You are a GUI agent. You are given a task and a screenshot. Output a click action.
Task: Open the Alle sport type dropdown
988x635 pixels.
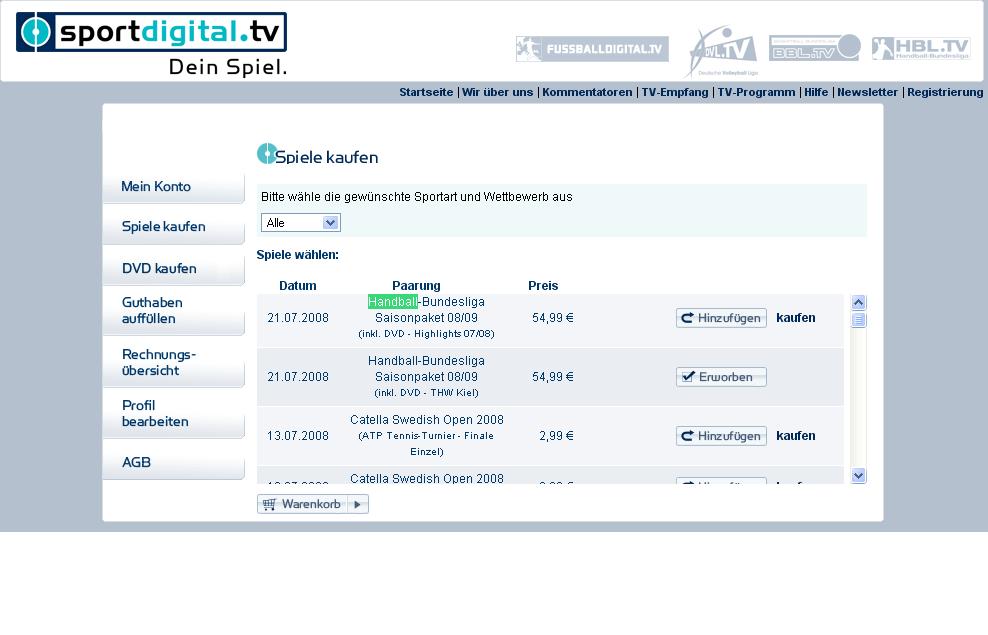coord(301,222)
